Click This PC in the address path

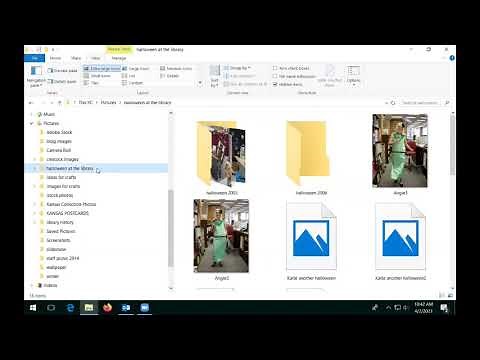click(x=85, y=103)
